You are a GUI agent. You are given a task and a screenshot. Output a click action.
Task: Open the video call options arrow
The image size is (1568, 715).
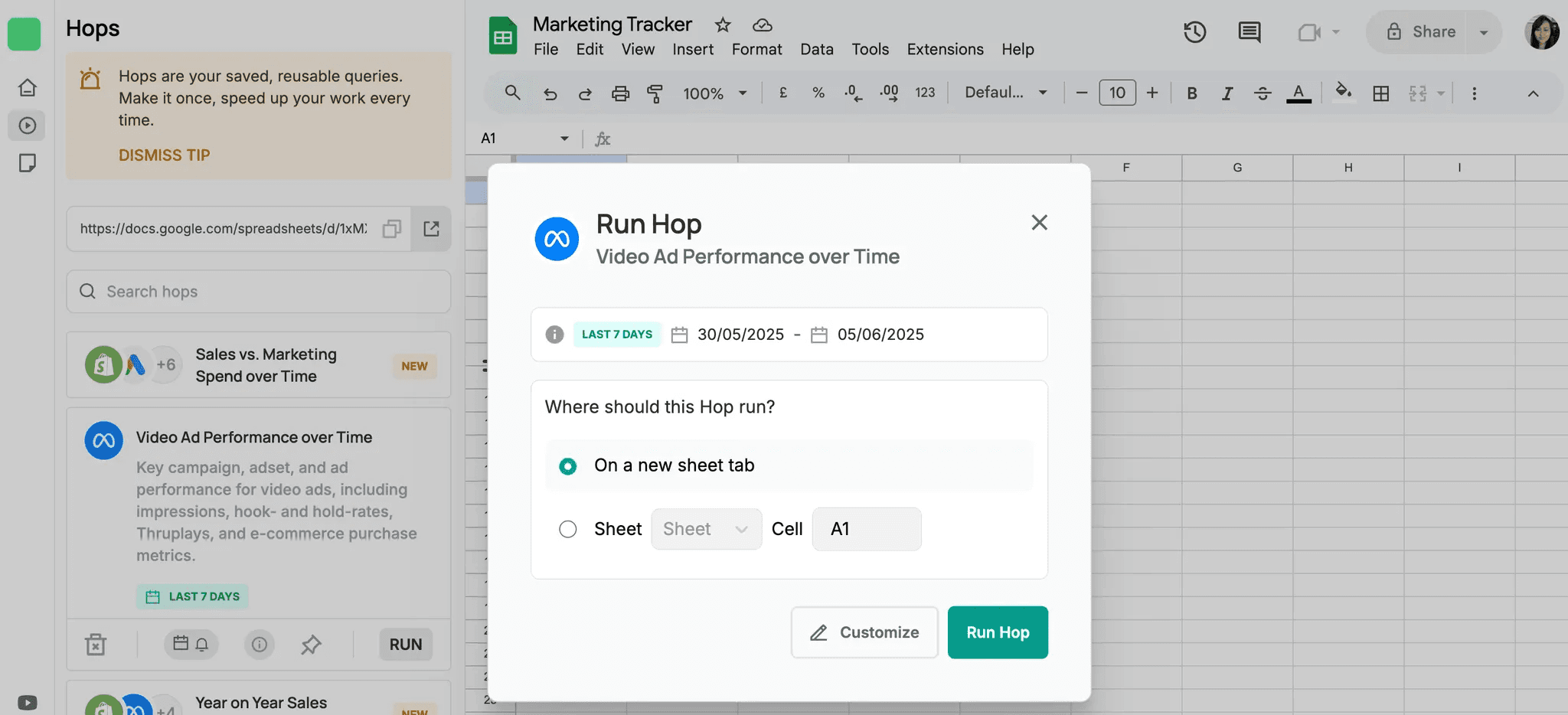click(1336, 32)
